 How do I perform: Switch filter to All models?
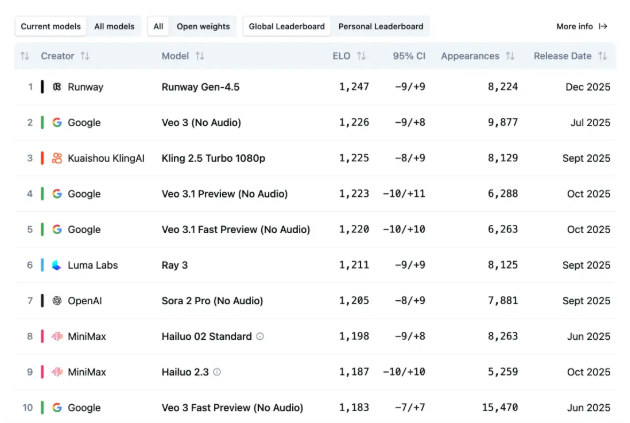(114, 26)
